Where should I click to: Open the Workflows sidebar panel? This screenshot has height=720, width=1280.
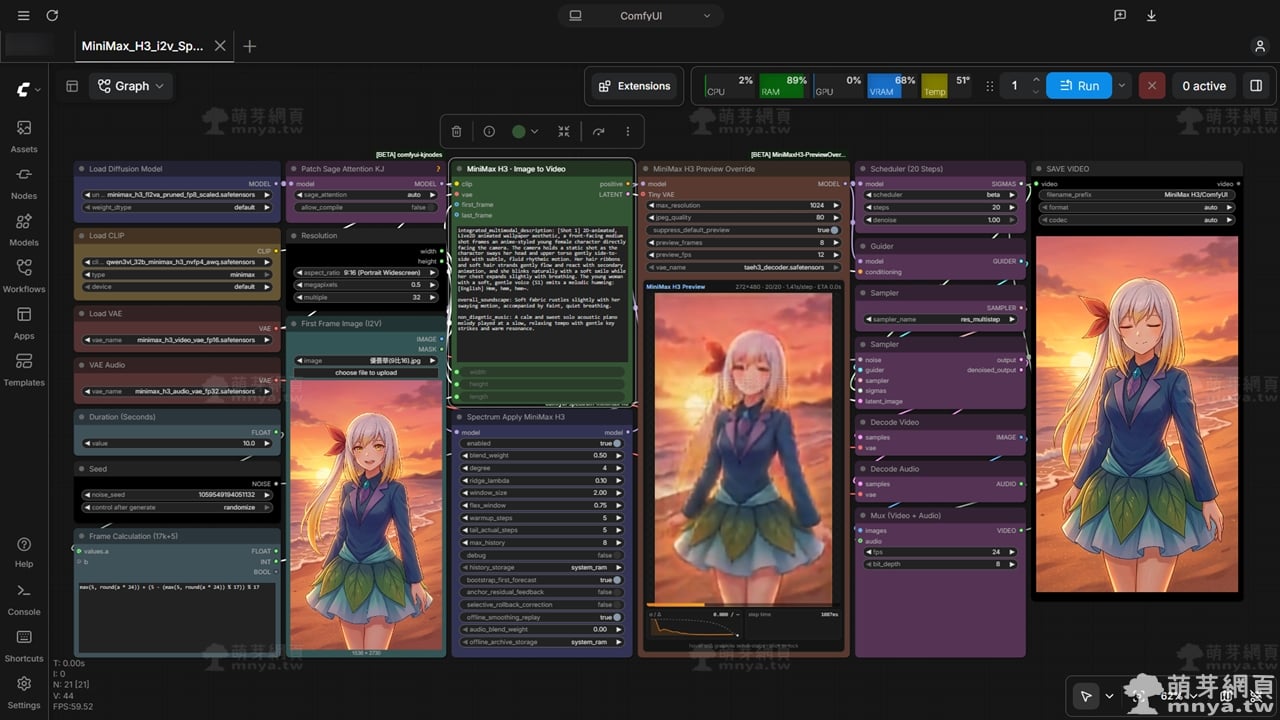[24, 275]
